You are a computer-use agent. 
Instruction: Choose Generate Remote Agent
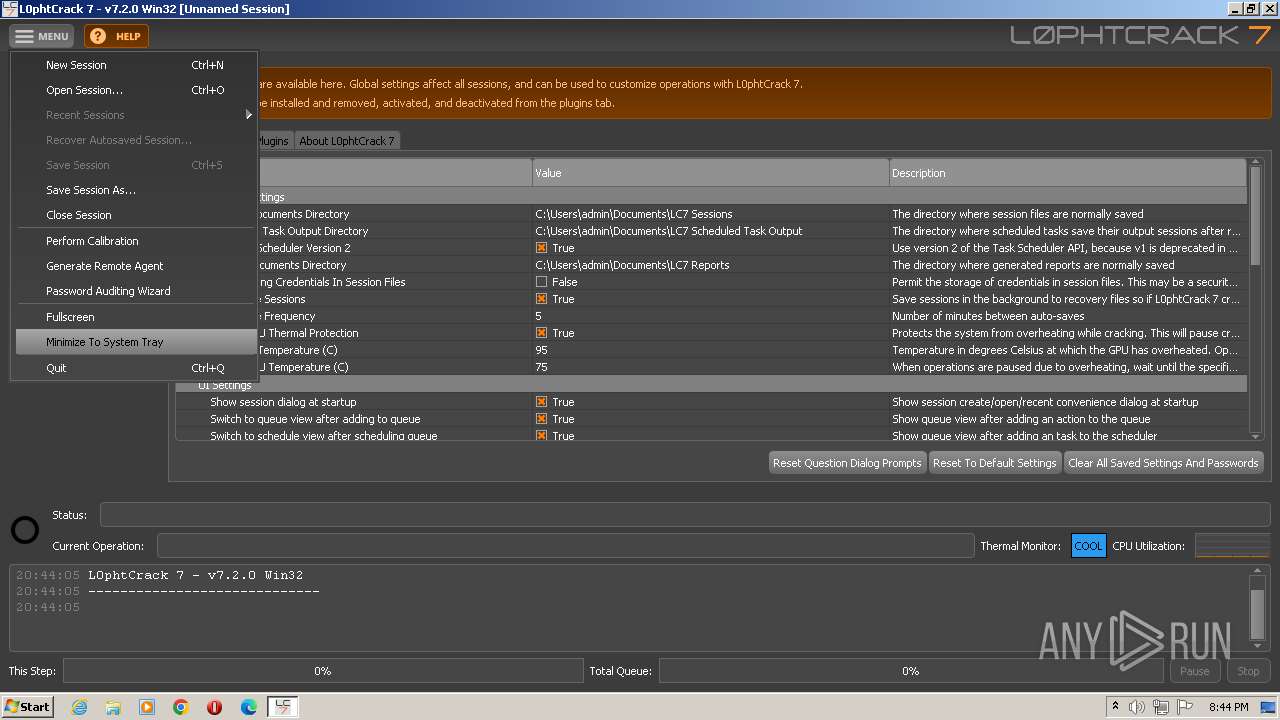pyautogui.click(x=136, y=266)
